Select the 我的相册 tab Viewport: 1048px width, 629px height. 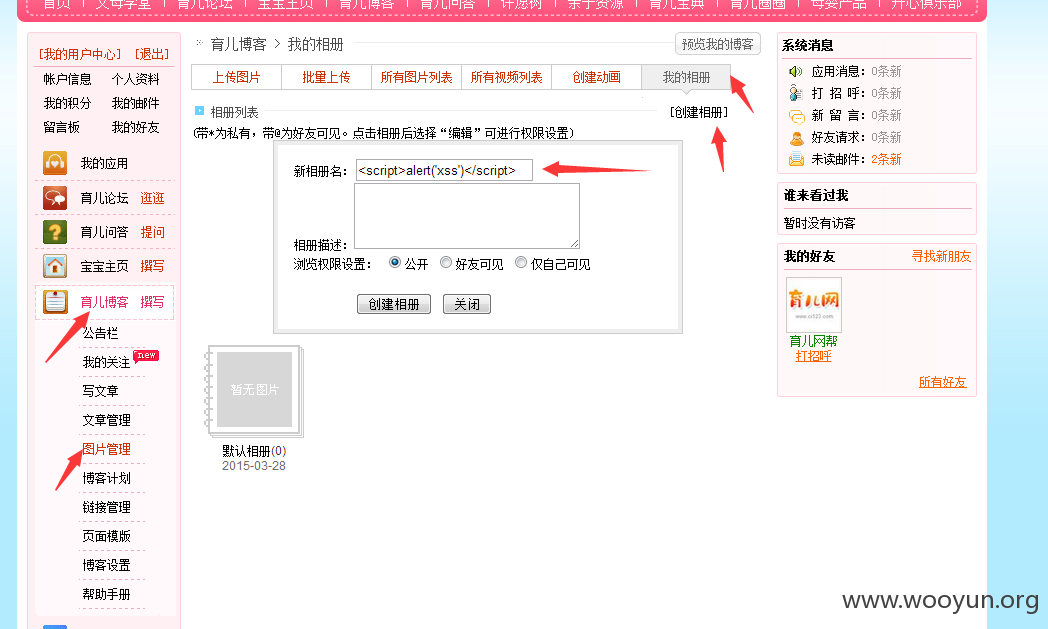tap(686, 78)
